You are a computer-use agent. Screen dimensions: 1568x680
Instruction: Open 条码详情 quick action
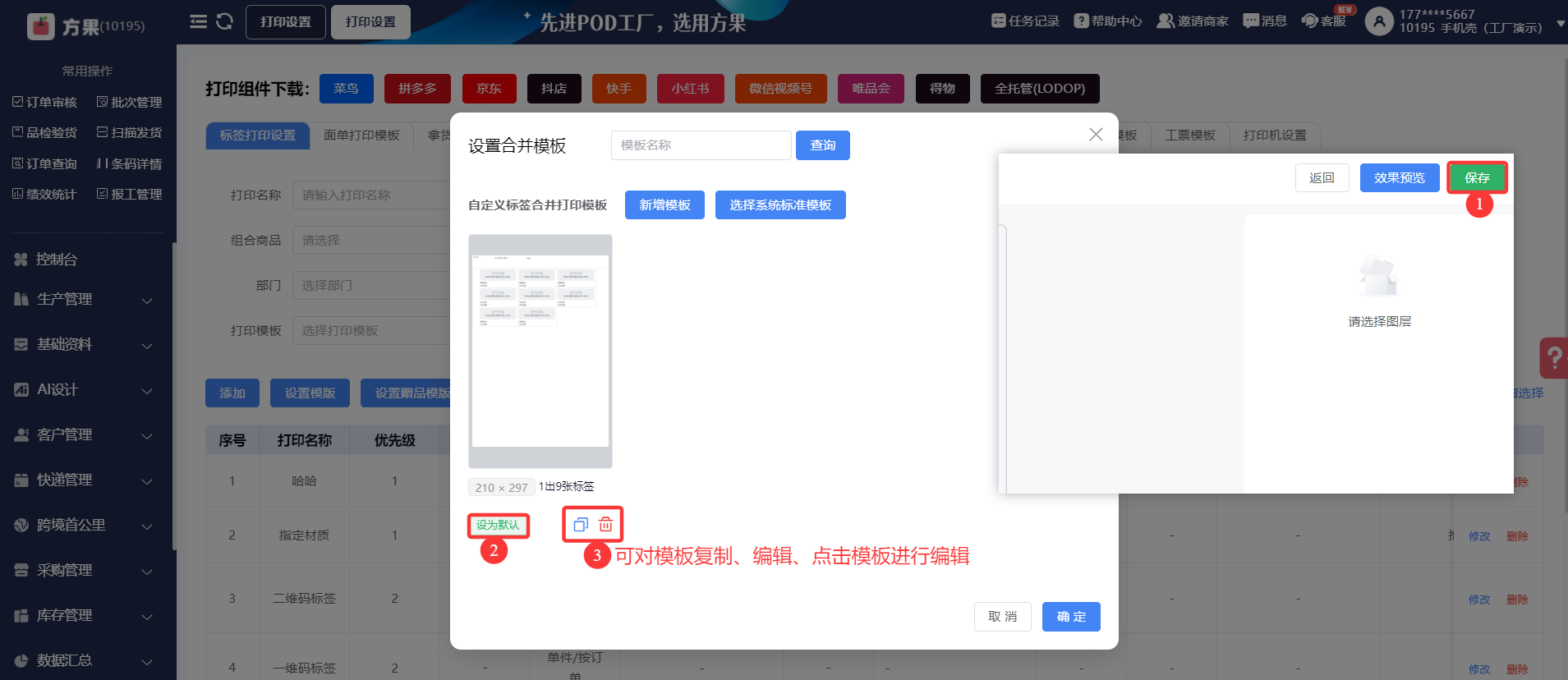(x=130, y=163)
